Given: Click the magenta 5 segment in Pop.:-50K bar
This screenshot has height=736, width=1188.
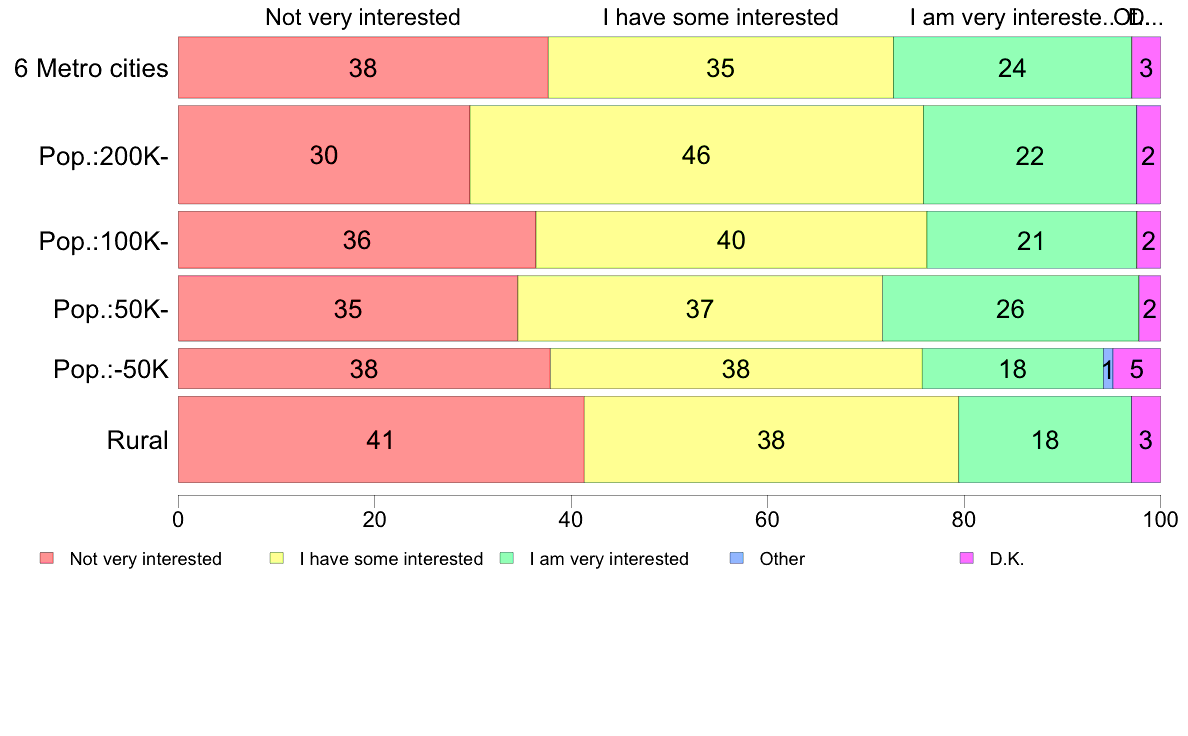Looking at the screenshot, I should [x=1136, y=368].
